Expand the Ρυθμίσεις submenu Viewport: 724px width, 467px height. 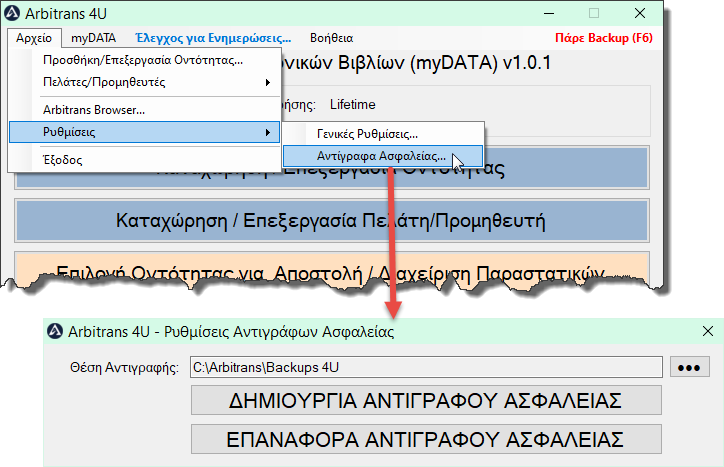click(145, 132)
